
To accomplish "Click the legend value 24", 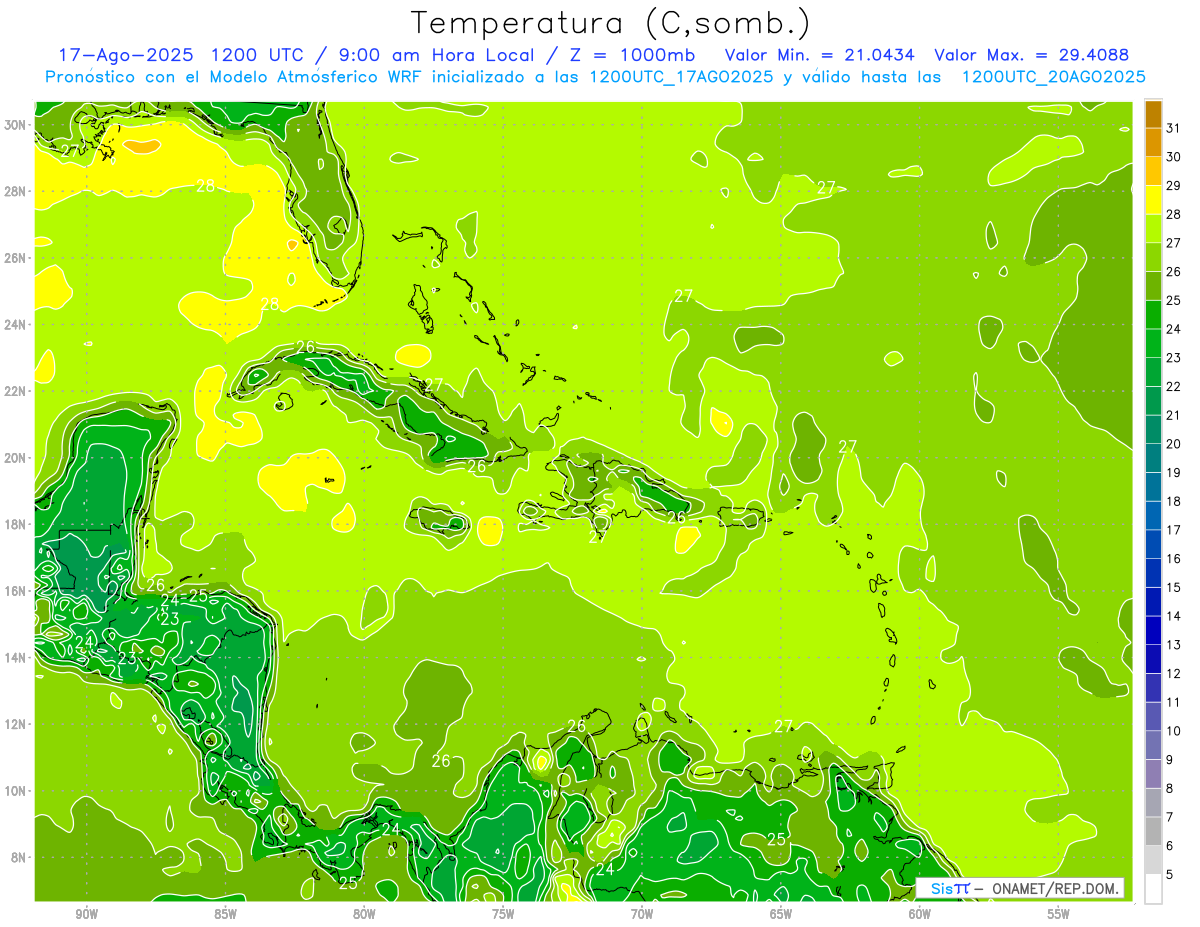I will (1173, 329).
